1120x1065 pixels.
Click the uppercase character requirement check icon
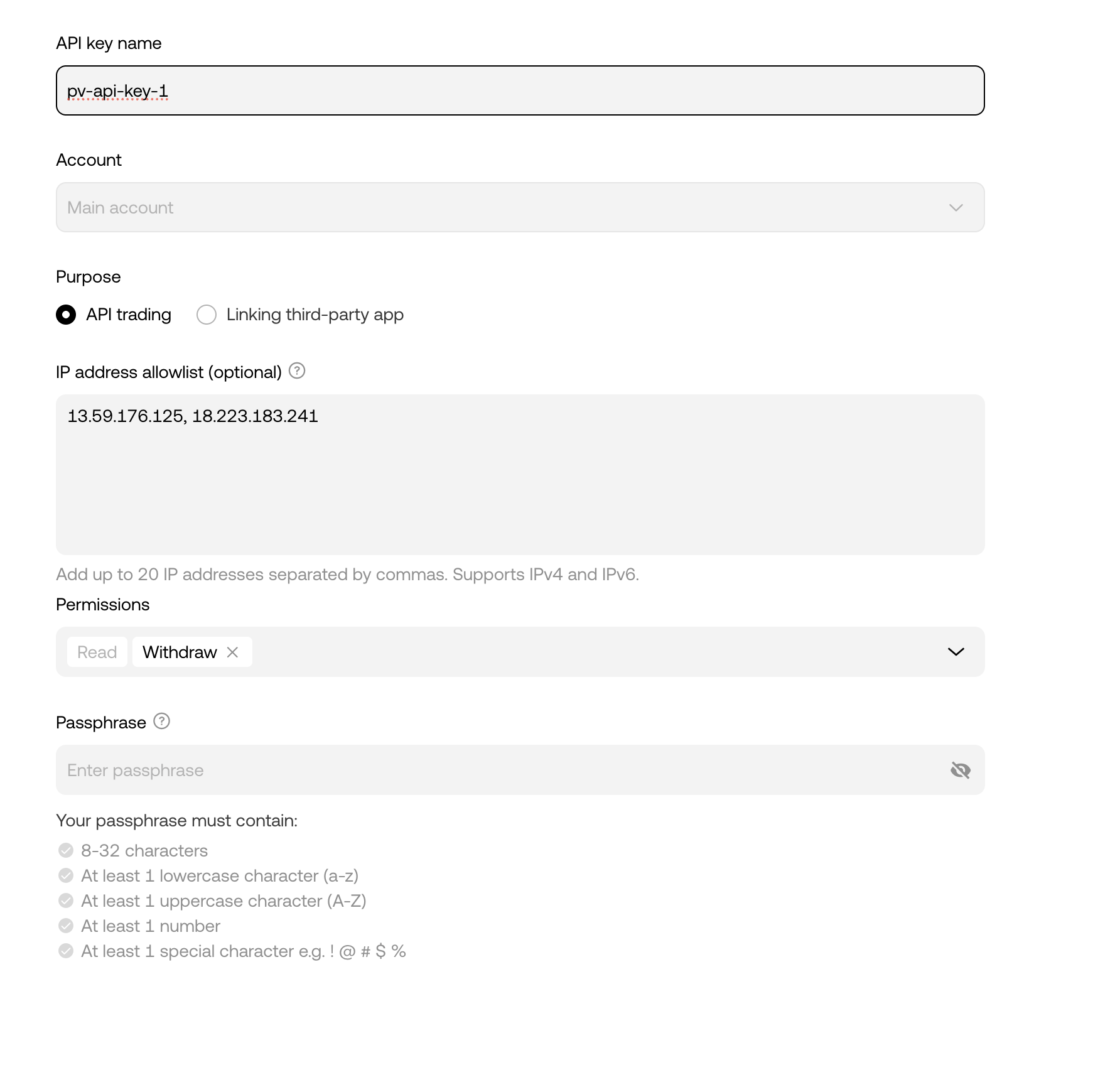[x=66, y=900]
